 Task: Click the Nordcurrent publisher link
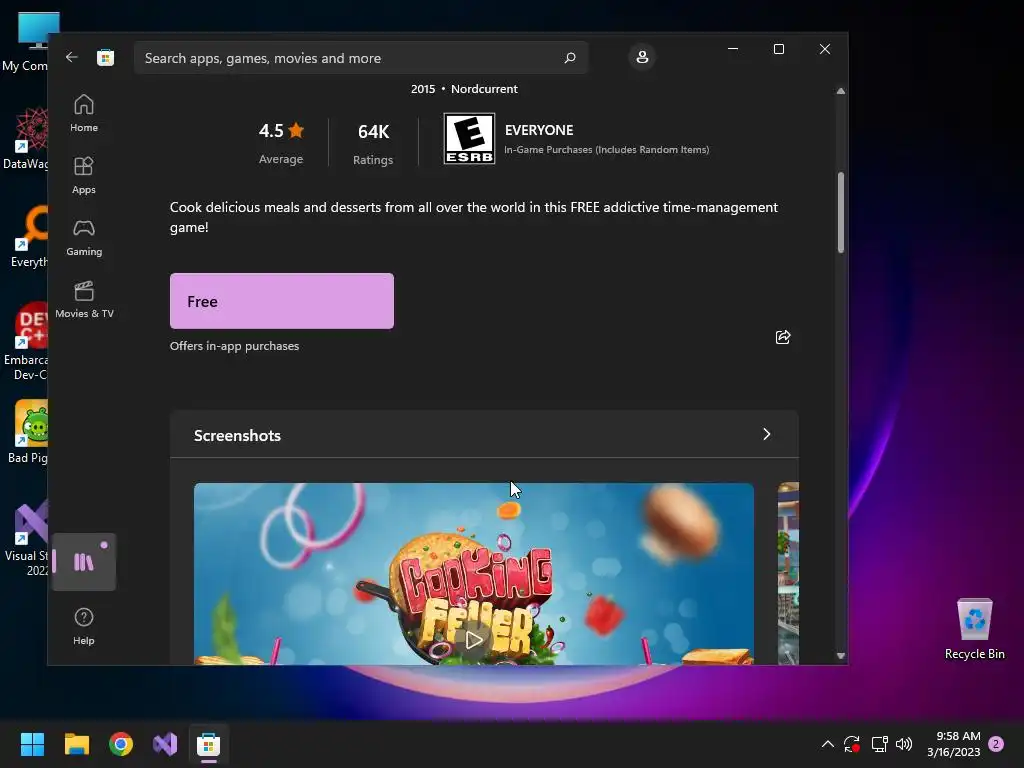[x=484, y=89]
